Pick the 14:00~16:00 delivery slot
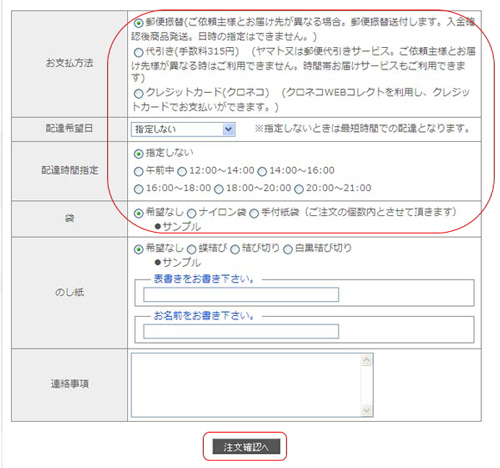Screen dimensions: 500x468 click(x=262, y=172)
